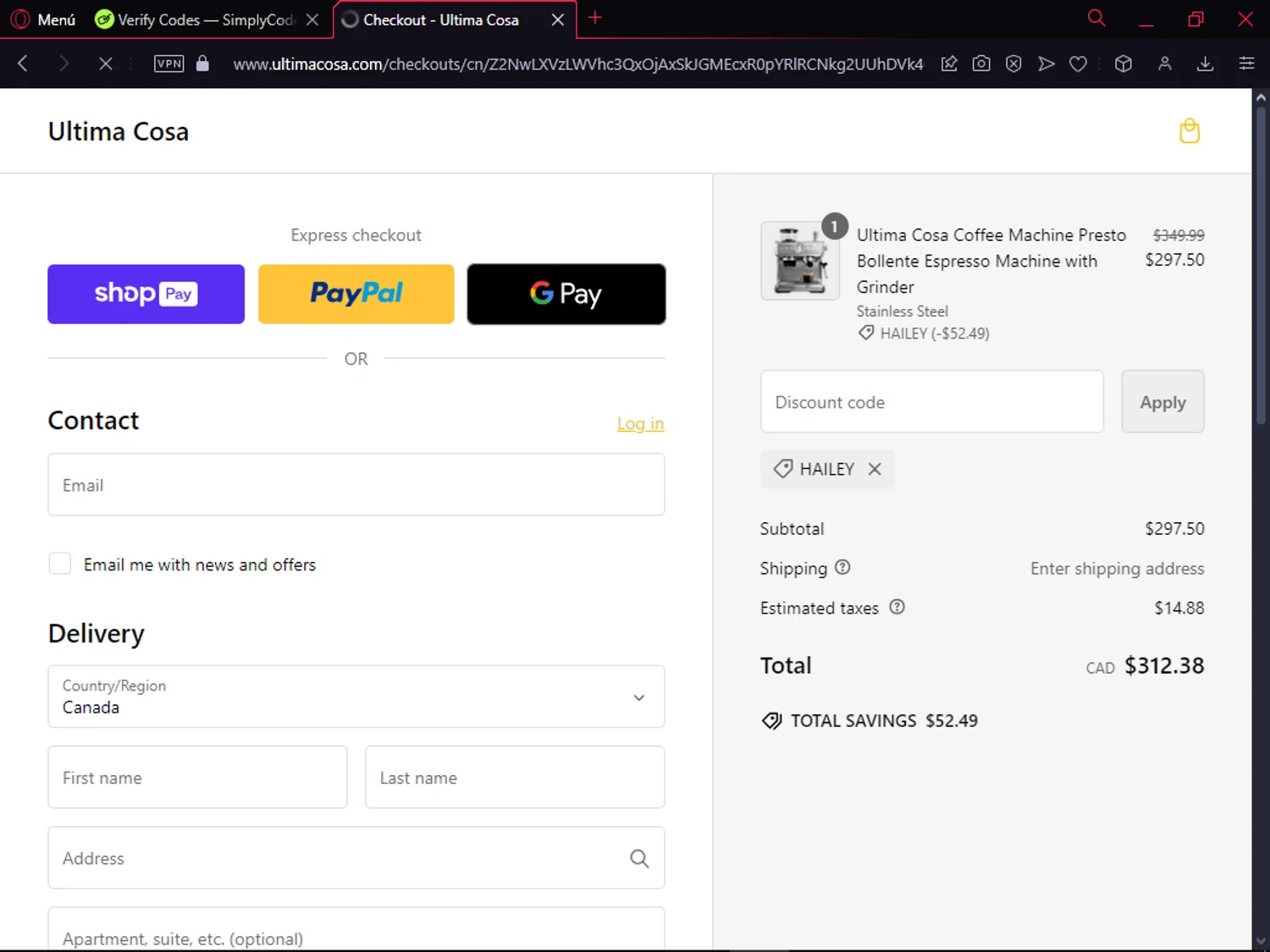Close the Checkout - Ultima Cosa tab

pyautogui.click(x=558, y=19)
